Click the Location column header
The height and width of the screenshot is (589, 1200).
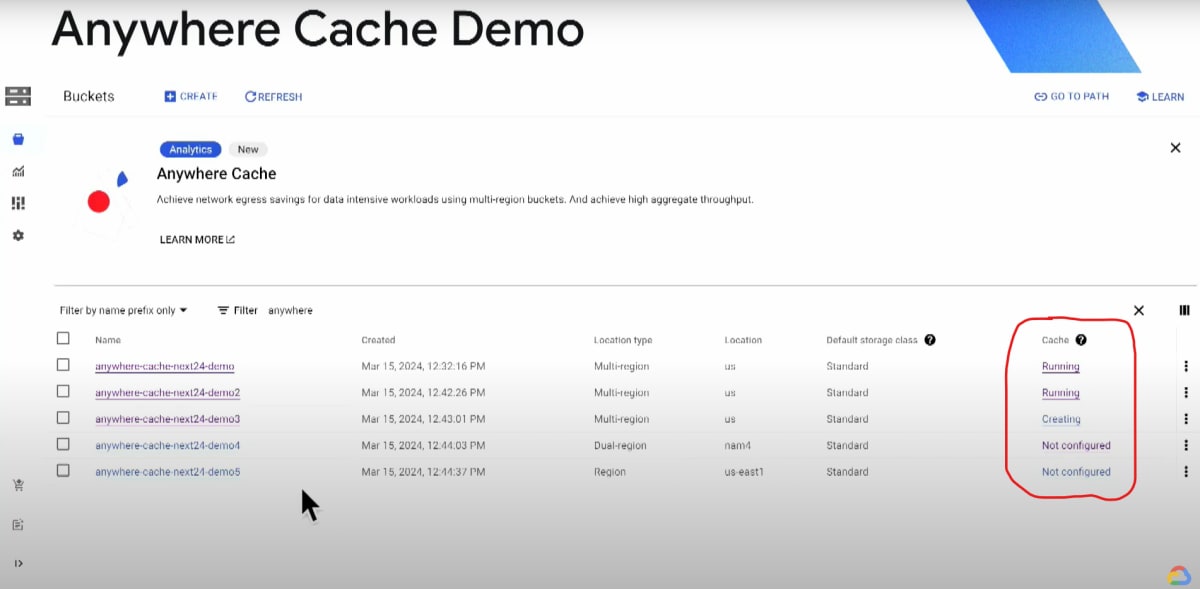click(x=743, y=340)
